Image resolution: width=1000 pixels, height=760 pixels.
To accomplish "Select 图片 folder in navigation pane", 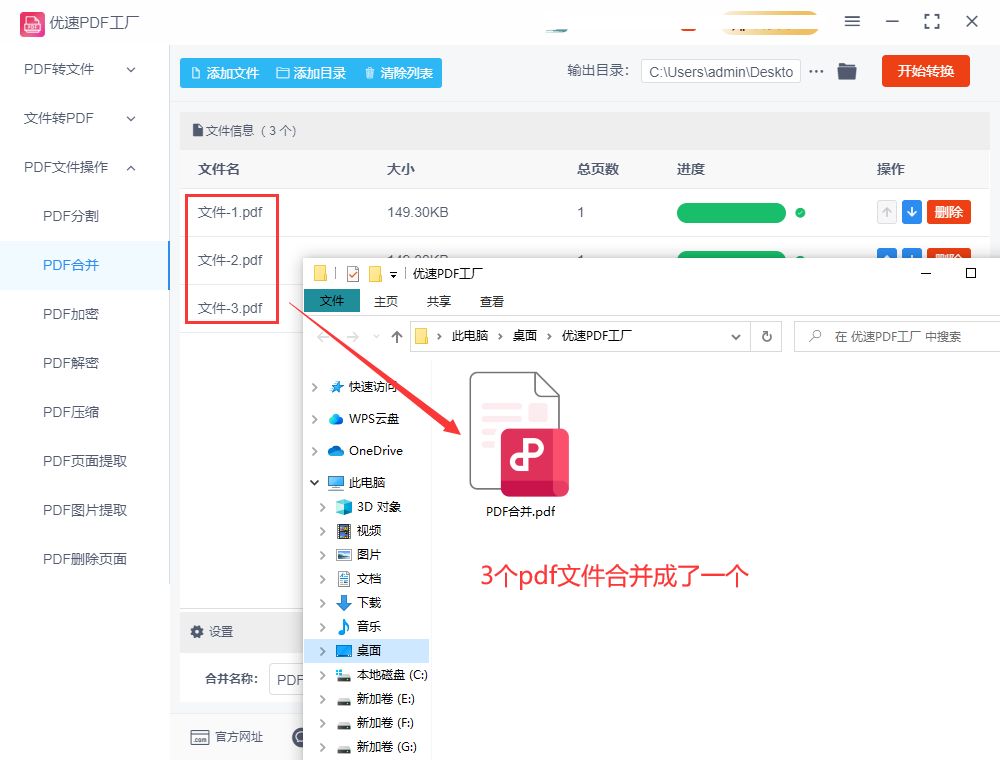I will pos(369,555).
